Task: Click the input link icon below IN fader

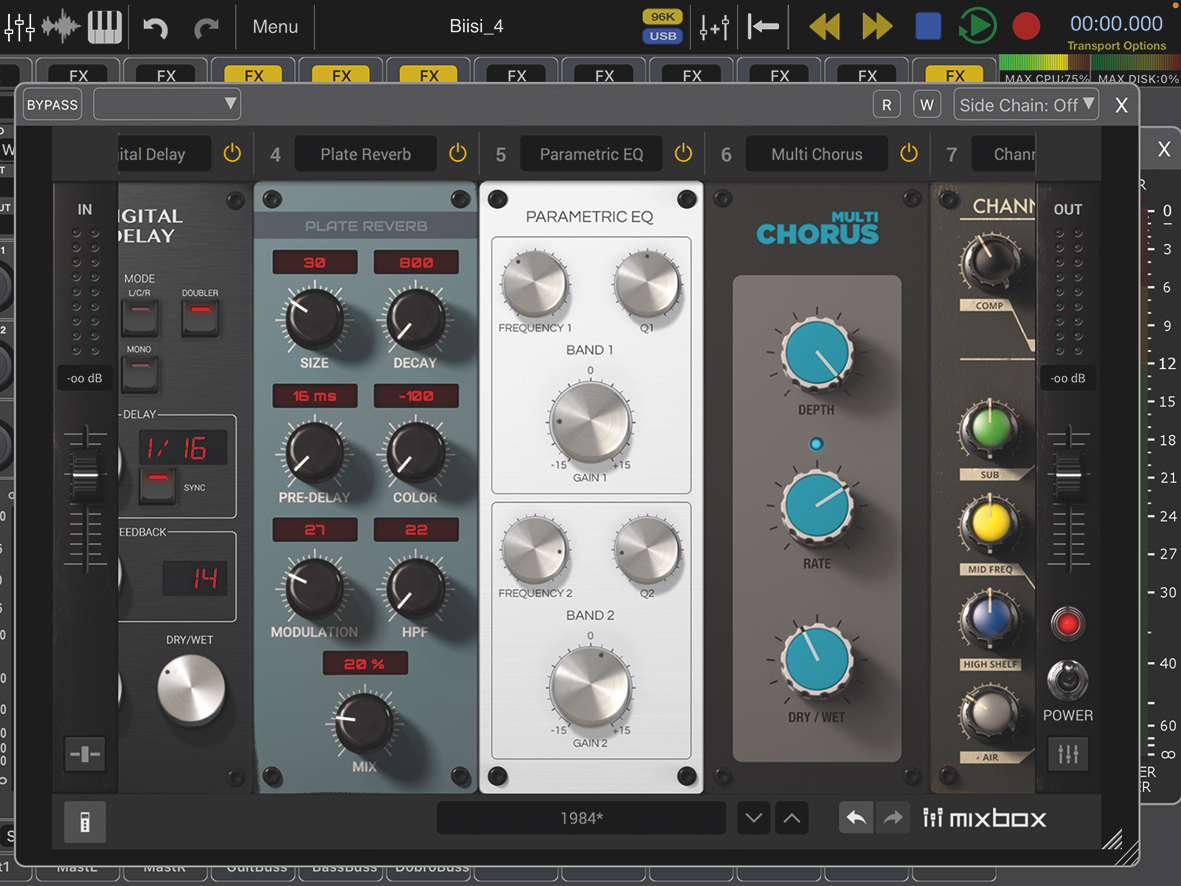Action: coord(85,753)
